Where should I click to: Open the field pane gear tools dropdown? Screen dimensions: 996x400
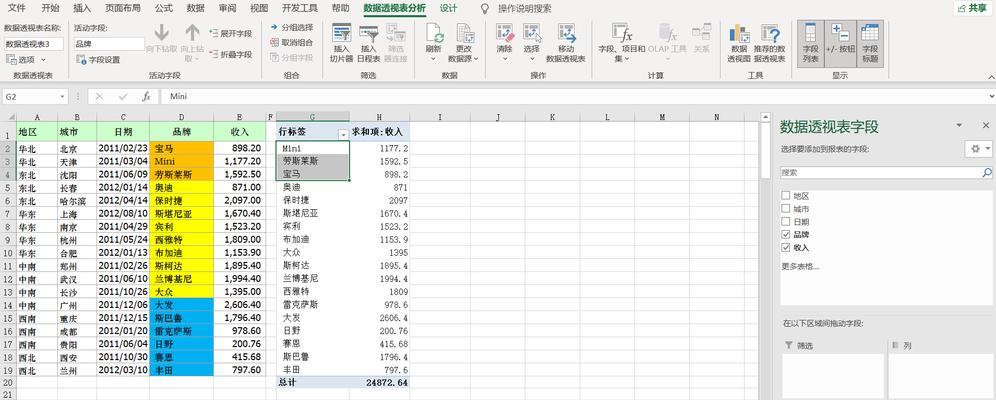coord(979,149)
